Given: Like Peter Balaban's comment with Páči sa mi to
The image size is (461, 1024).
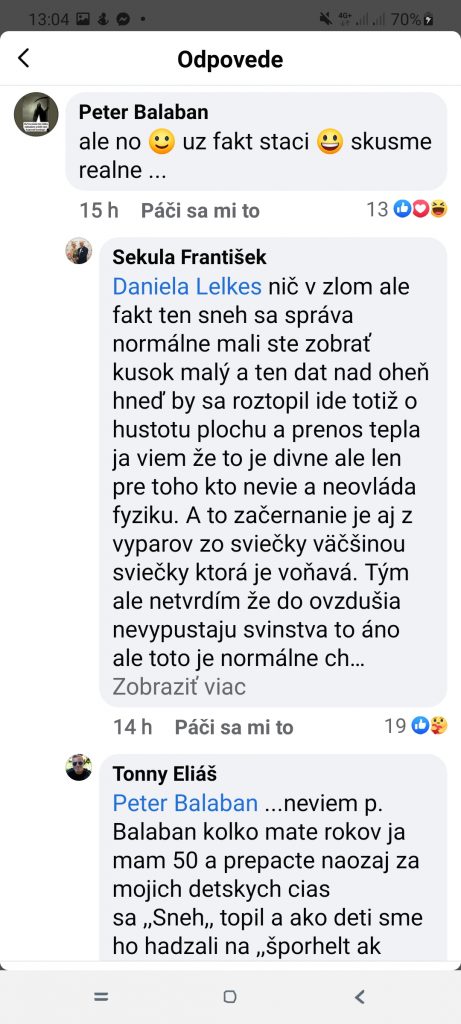Looking at the screenshot, I should 200,210.
